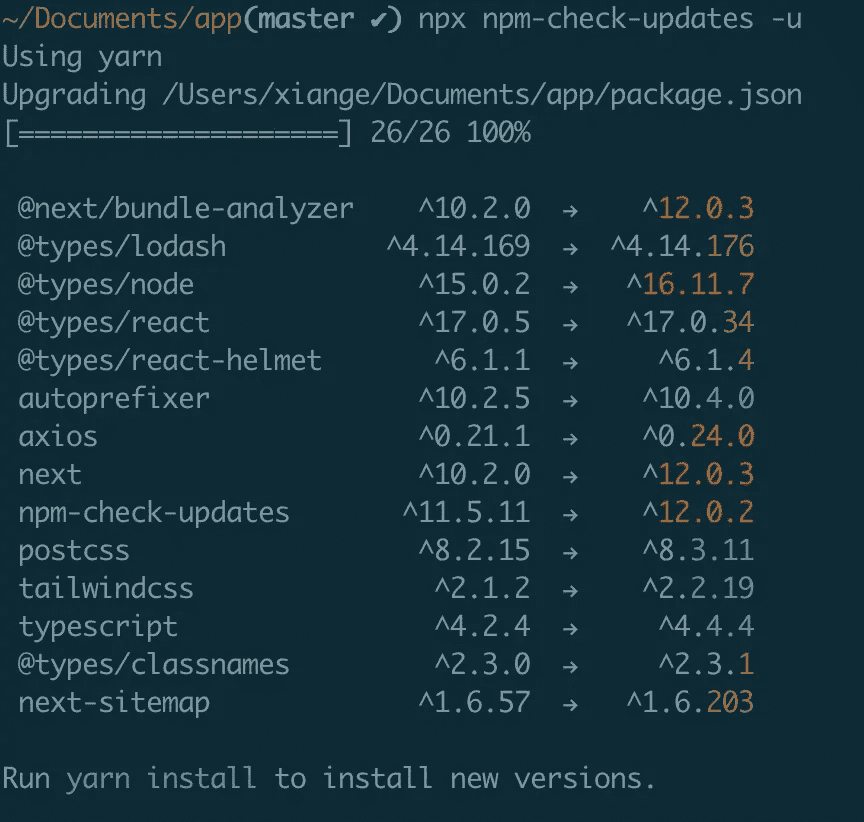Screen dimensions: 864x822
Task: Click the arrow in the typescript row
Action: point(570,627)
